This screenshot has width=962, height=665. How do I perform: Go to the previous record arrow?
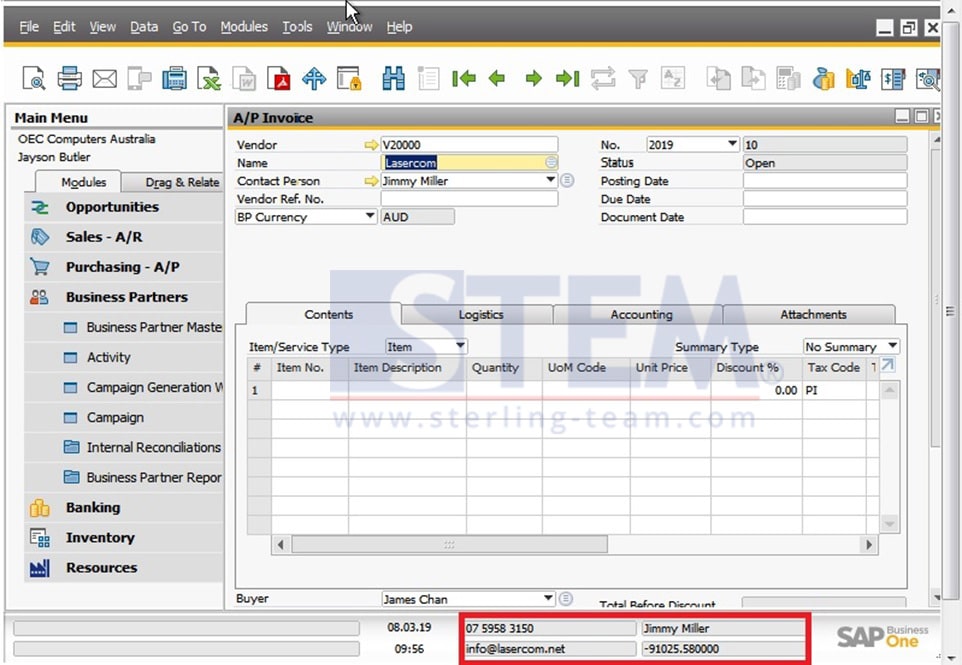pos(497,79)
